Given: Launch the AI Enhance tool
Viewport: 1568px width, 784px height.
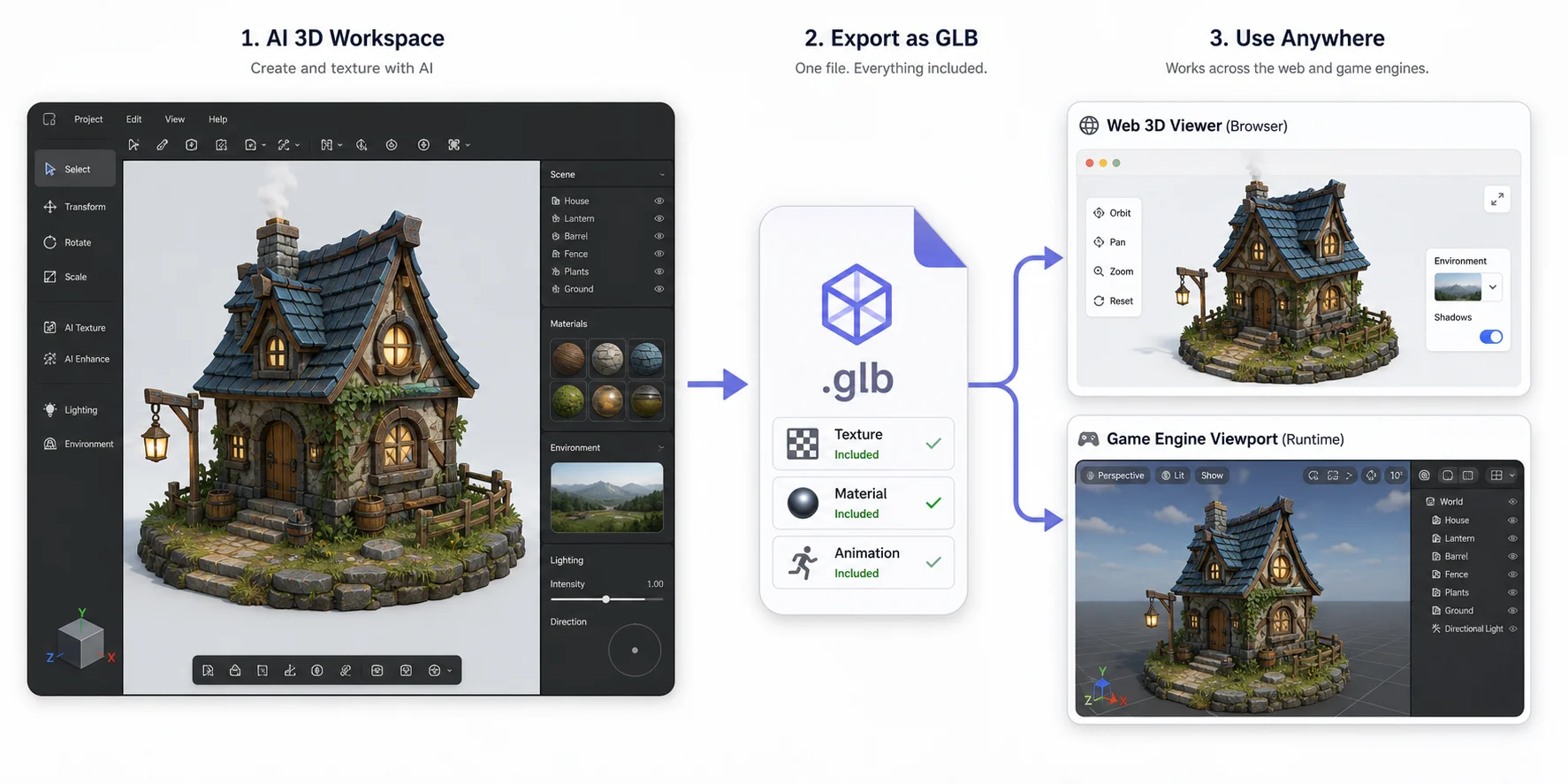Looking at the screenshot, I should 75,359.
